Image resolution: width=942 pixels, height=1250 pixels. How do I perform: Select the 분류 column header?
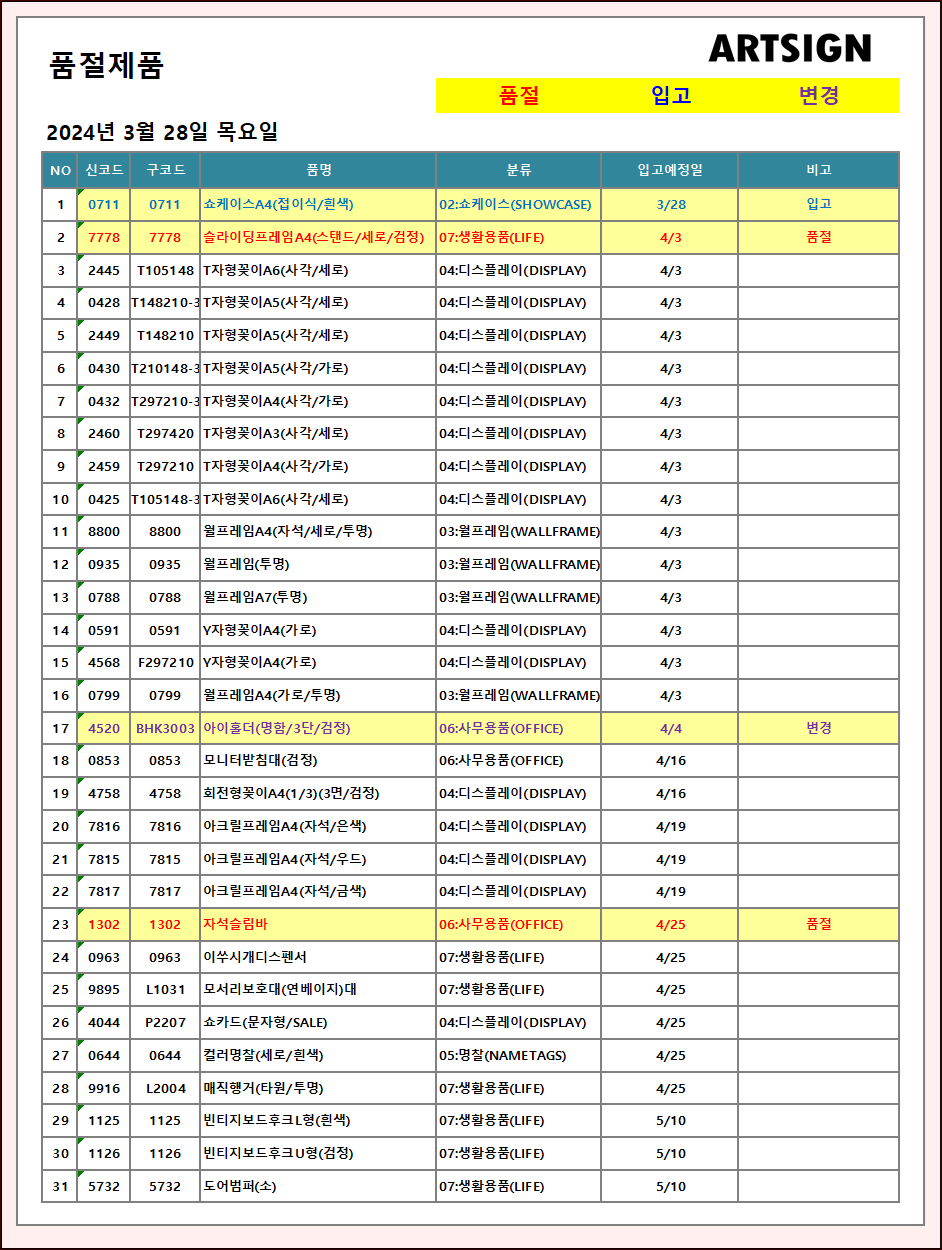click(518, 170)
